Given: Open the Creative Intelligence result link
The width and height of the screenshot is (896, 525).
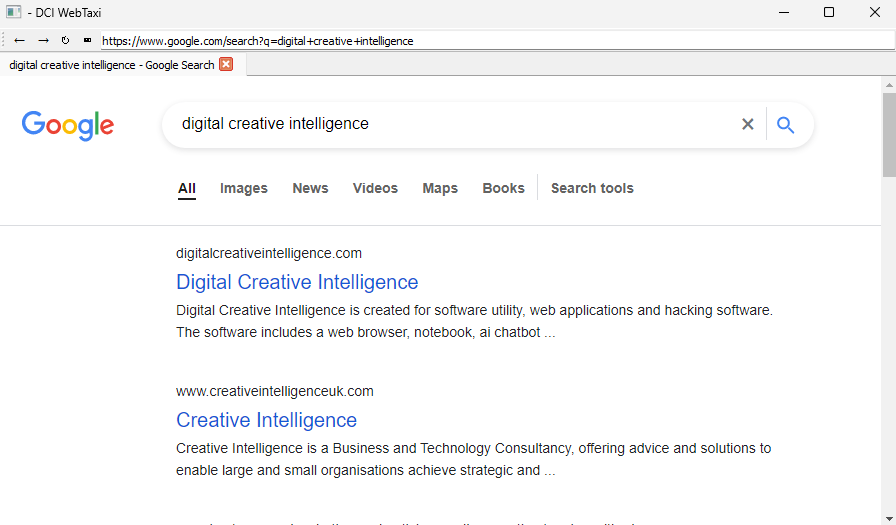Looking at the screenshot, I should tap(266, 420).
